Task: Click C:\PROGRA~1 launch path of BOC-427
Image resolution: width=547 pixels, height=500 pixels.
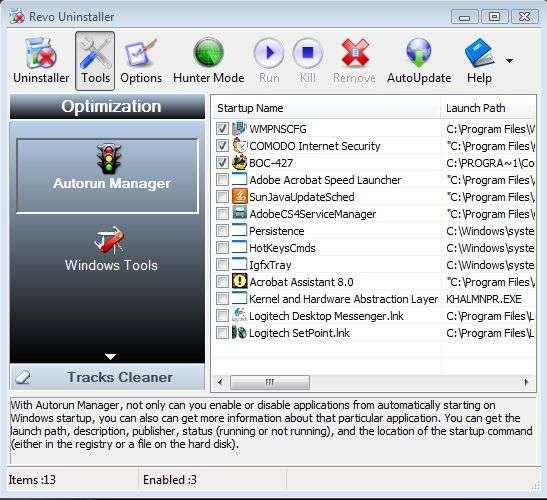Action: click(x=490, y=163)
